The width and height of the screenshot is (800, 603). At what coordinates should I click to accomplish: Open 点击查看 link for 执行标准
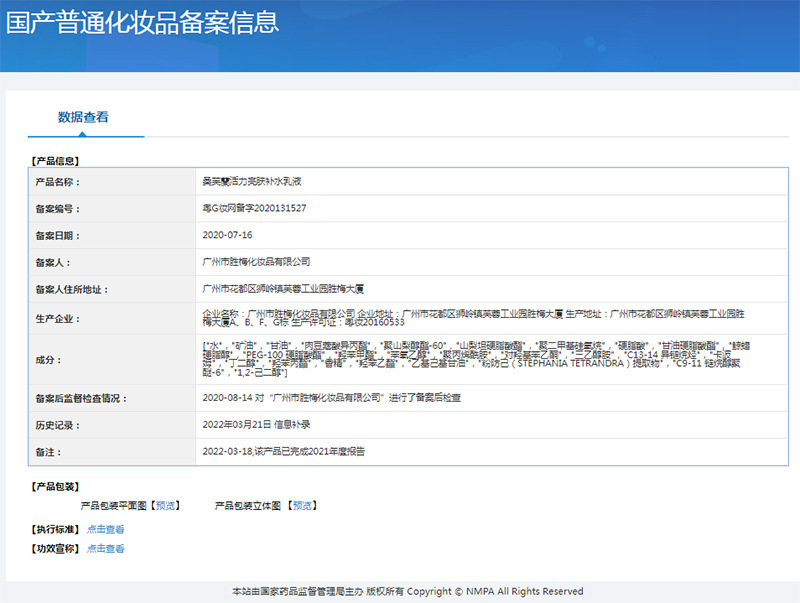105,529
